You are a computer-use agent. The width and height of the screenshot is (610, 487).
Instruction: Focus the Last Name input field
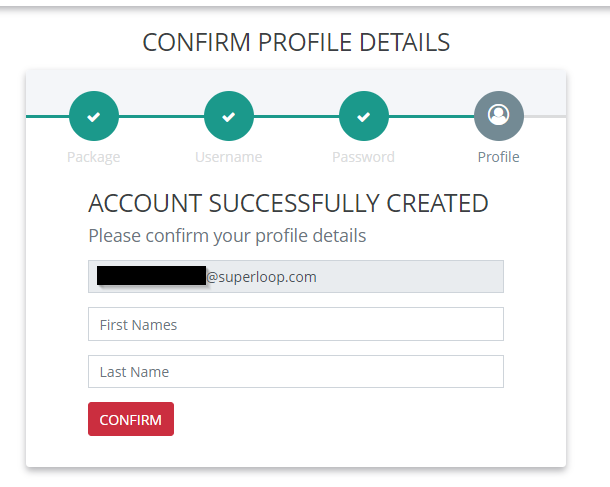tap(295, 371)
